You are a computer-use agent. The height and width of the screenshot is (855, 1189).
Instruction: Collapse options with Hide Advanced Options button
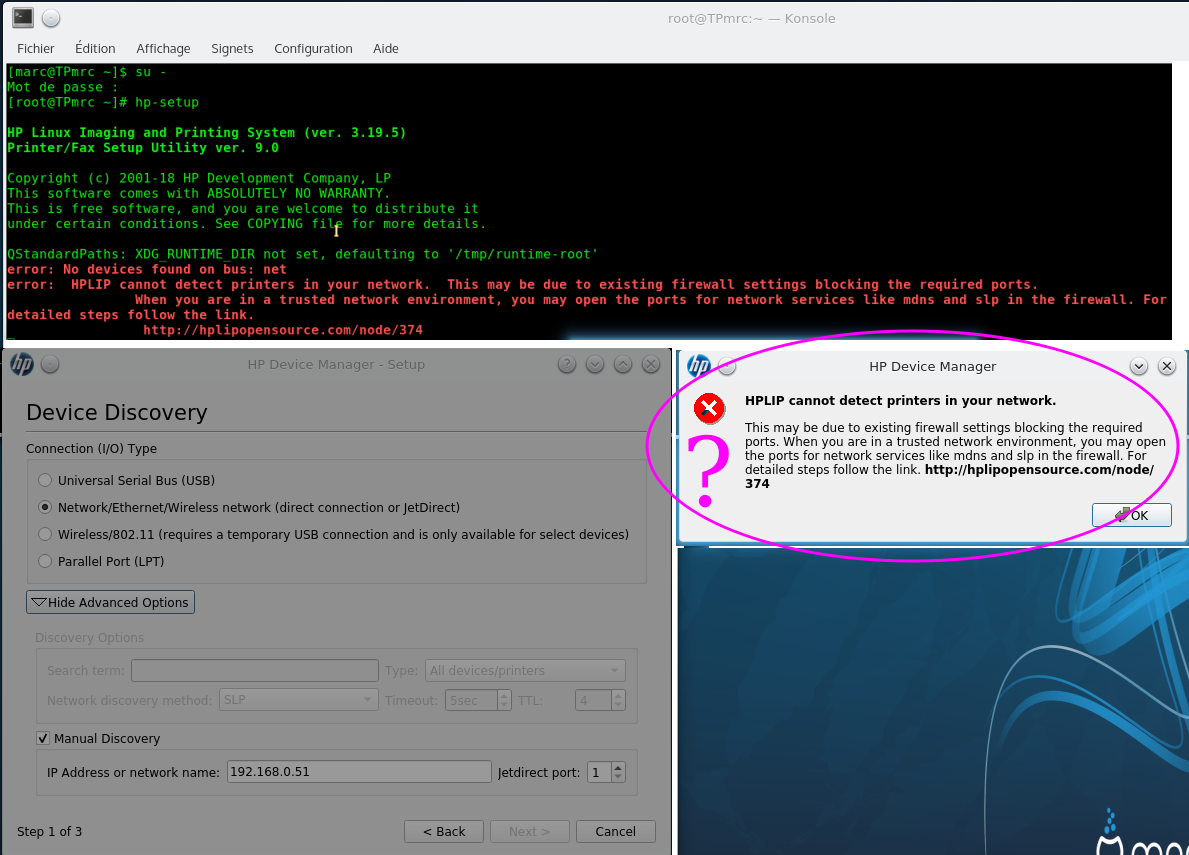[111, 602]
